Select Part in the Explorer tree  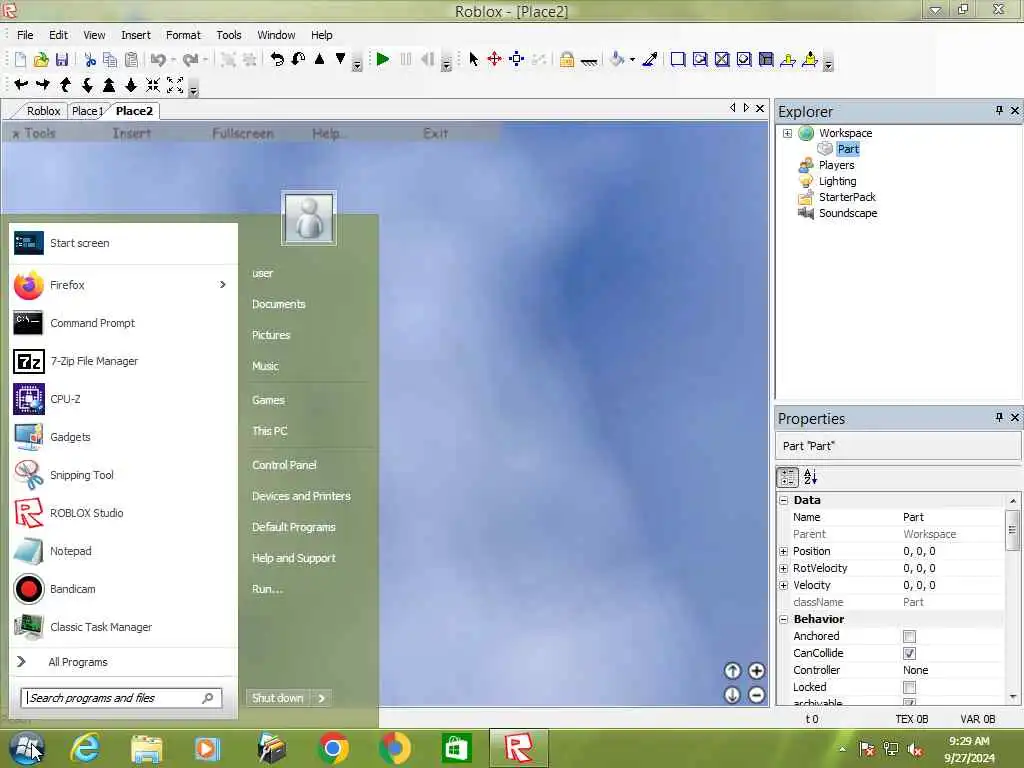(x=848, y=149)
